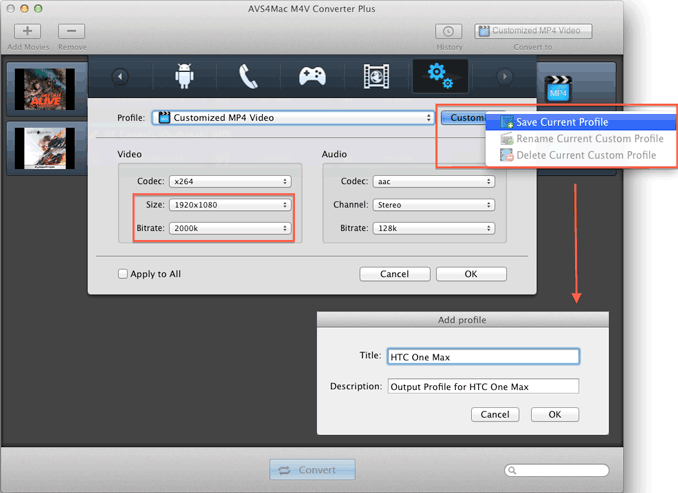This screenshot has width=678, height=493.
Task: Select the Android device category icon
Action: coord(184,76)
